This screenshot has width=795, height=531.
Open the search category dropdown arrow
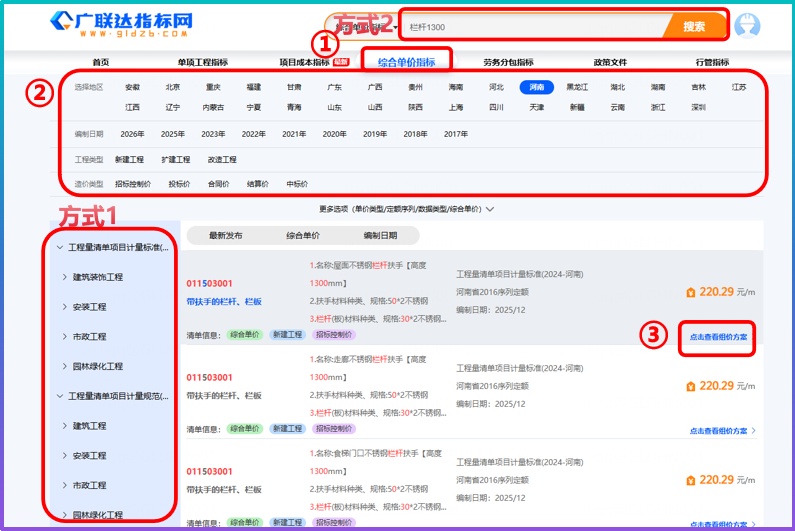click(x=395, y=27)
